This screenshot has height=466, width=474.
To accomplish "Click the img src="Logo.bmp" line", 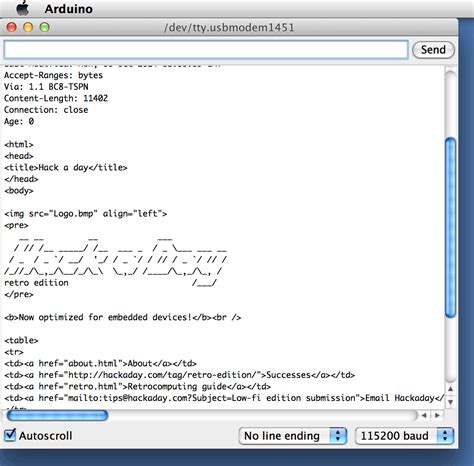I will (85, 214).
